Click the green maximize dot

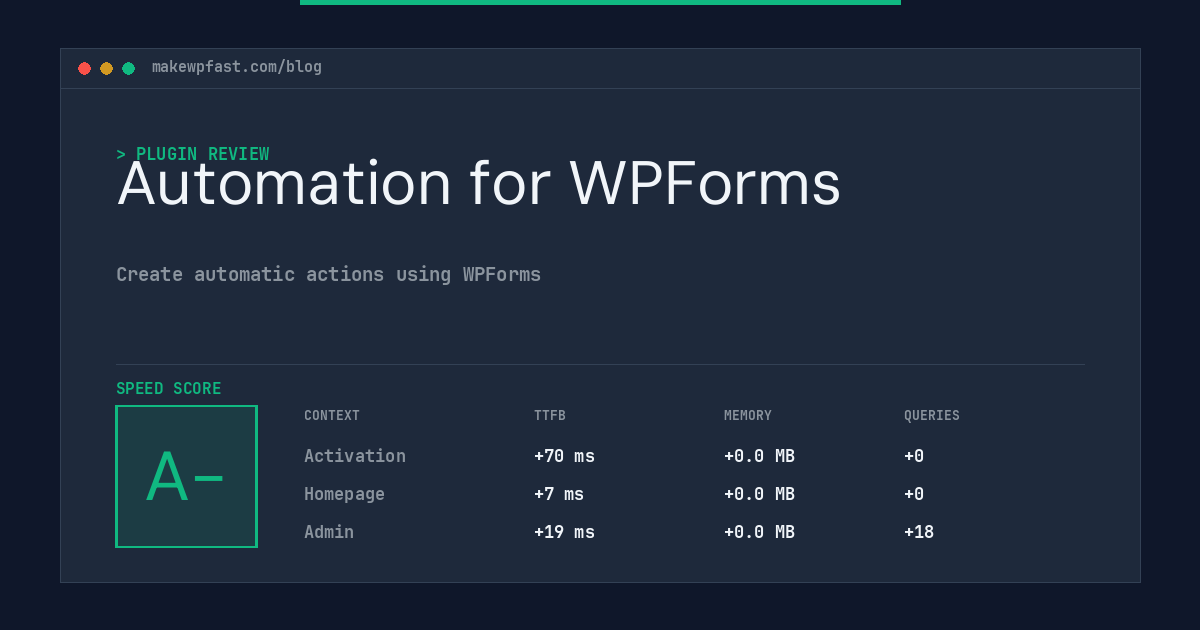(128, 68)
